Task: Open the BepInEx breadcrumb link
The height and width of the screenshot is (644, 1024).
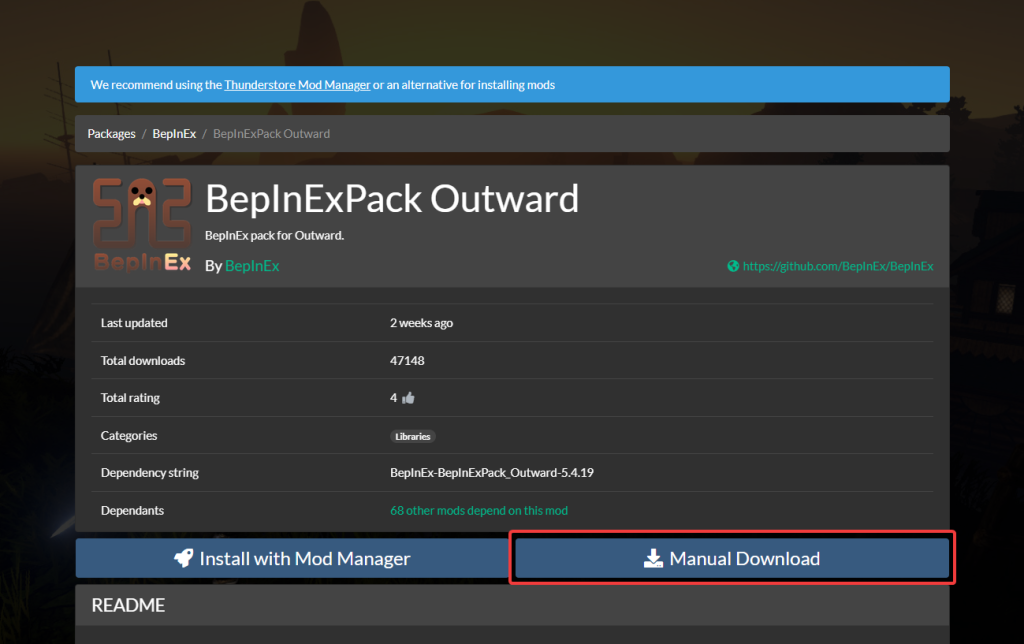Action: pyautogui.click(x=174, y=134)
